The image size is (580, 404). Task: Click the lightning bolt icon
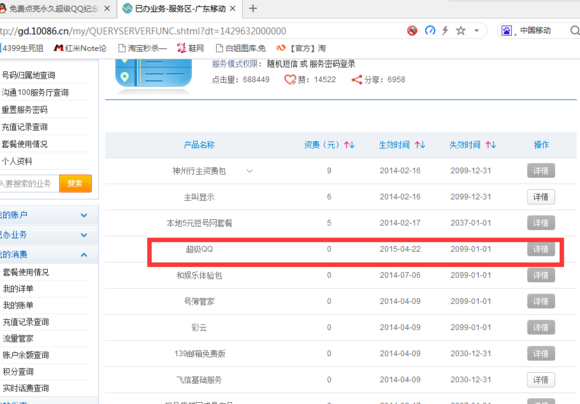pyautogui.click(x=445, y=30)
